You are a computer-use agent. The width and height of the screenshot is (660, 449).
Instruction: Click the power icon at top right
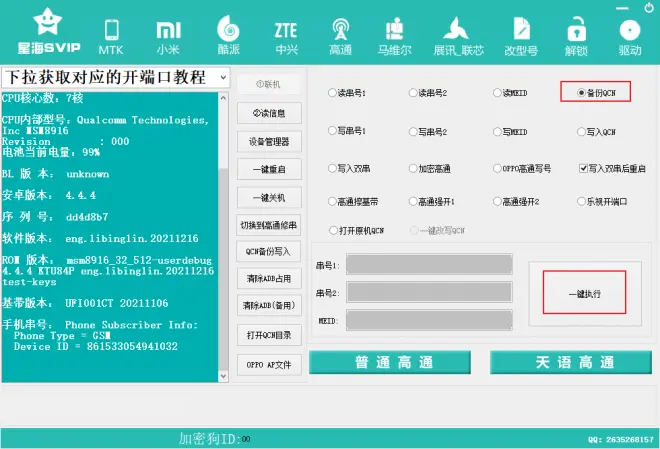[649, 8]
